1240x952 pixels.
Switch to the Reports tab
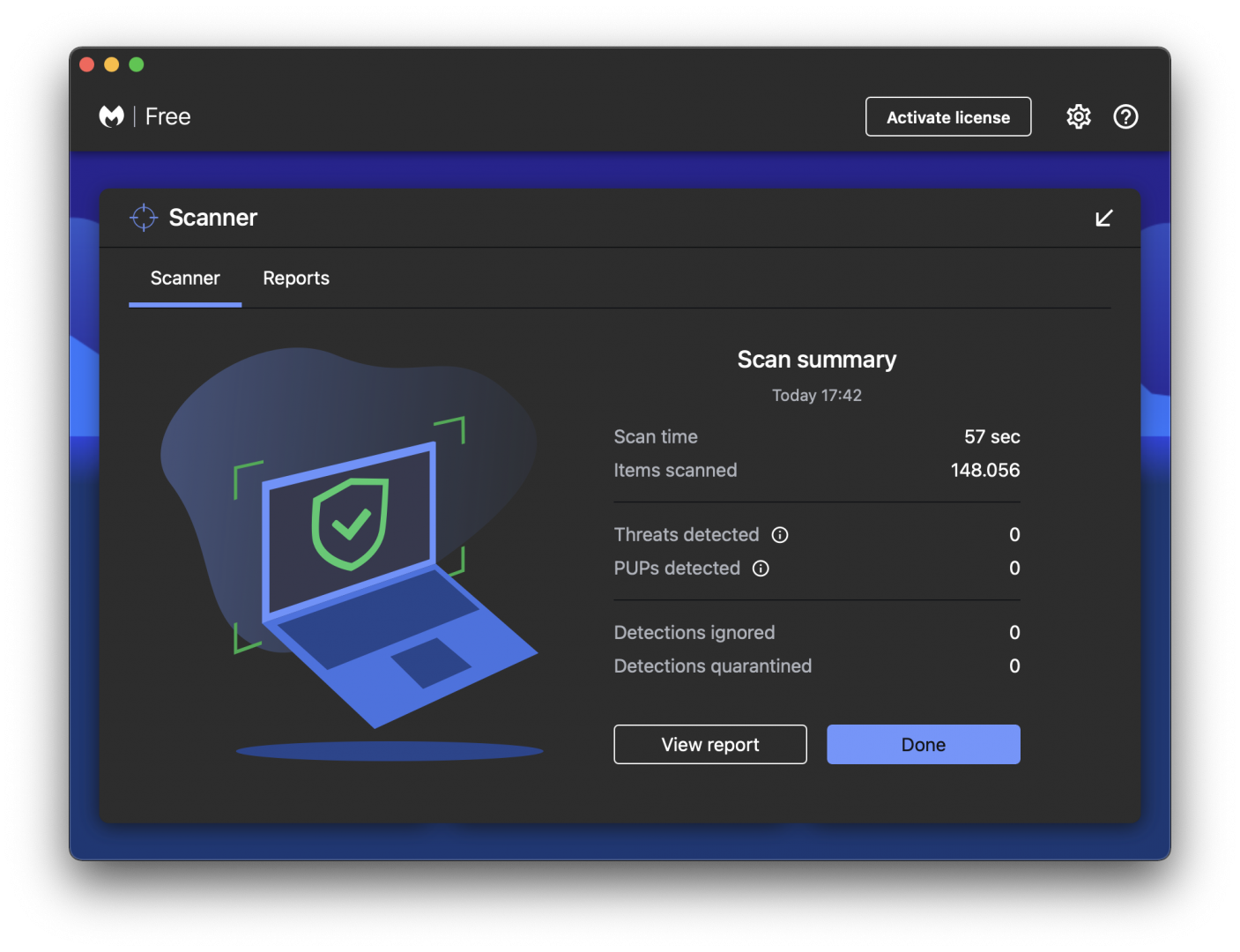click(296, 279)
